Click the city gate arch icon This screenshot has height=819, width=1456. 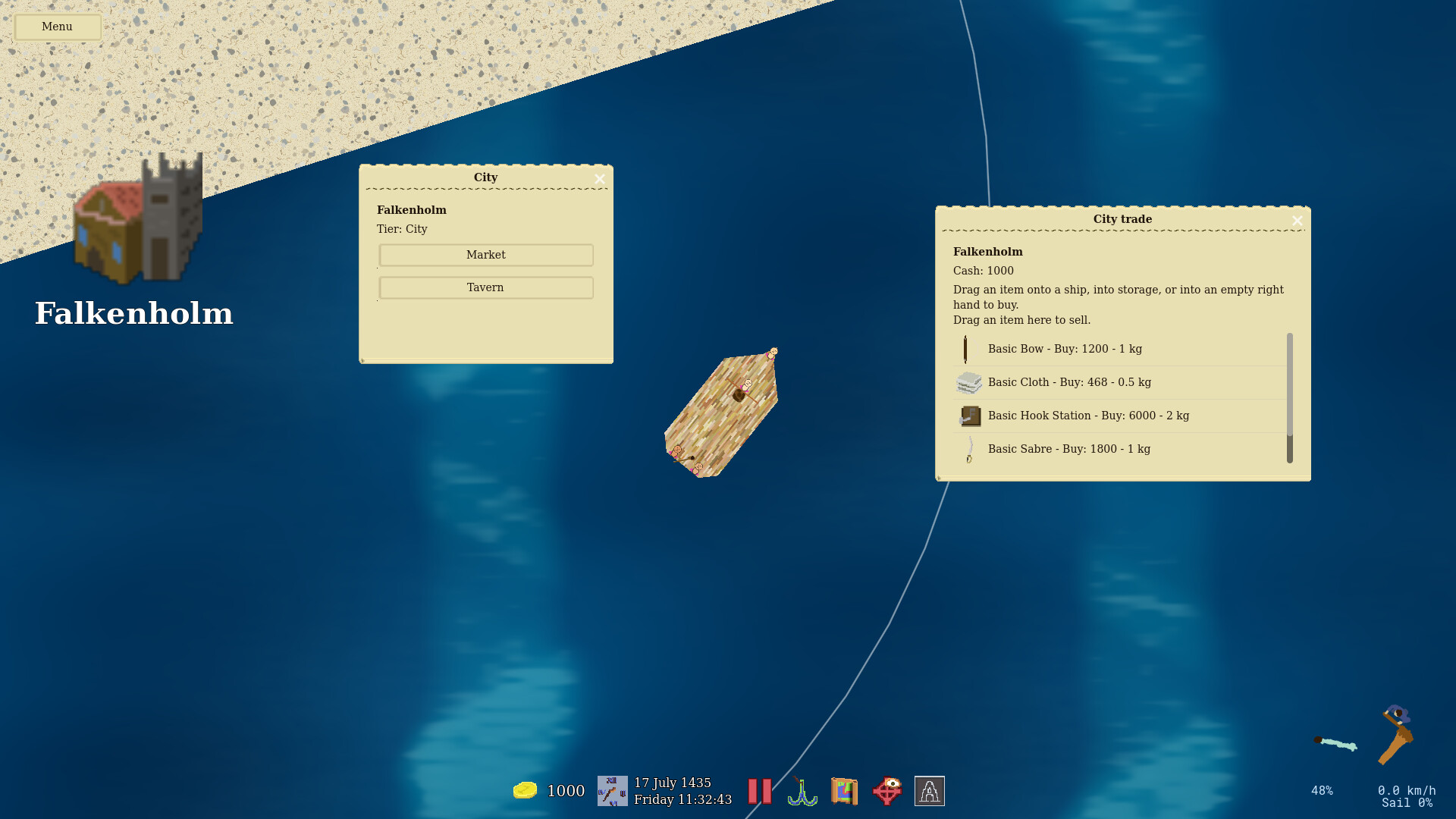929,791
